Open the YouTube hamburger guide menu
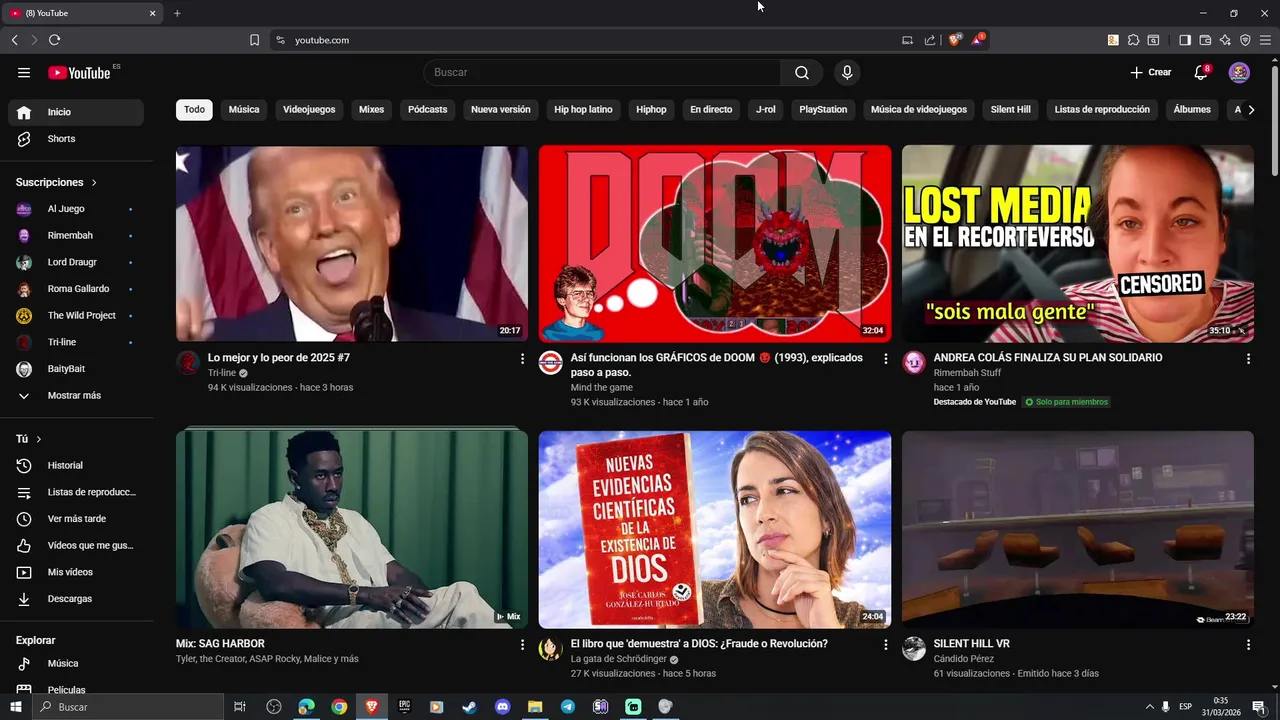 pos(24,72)
